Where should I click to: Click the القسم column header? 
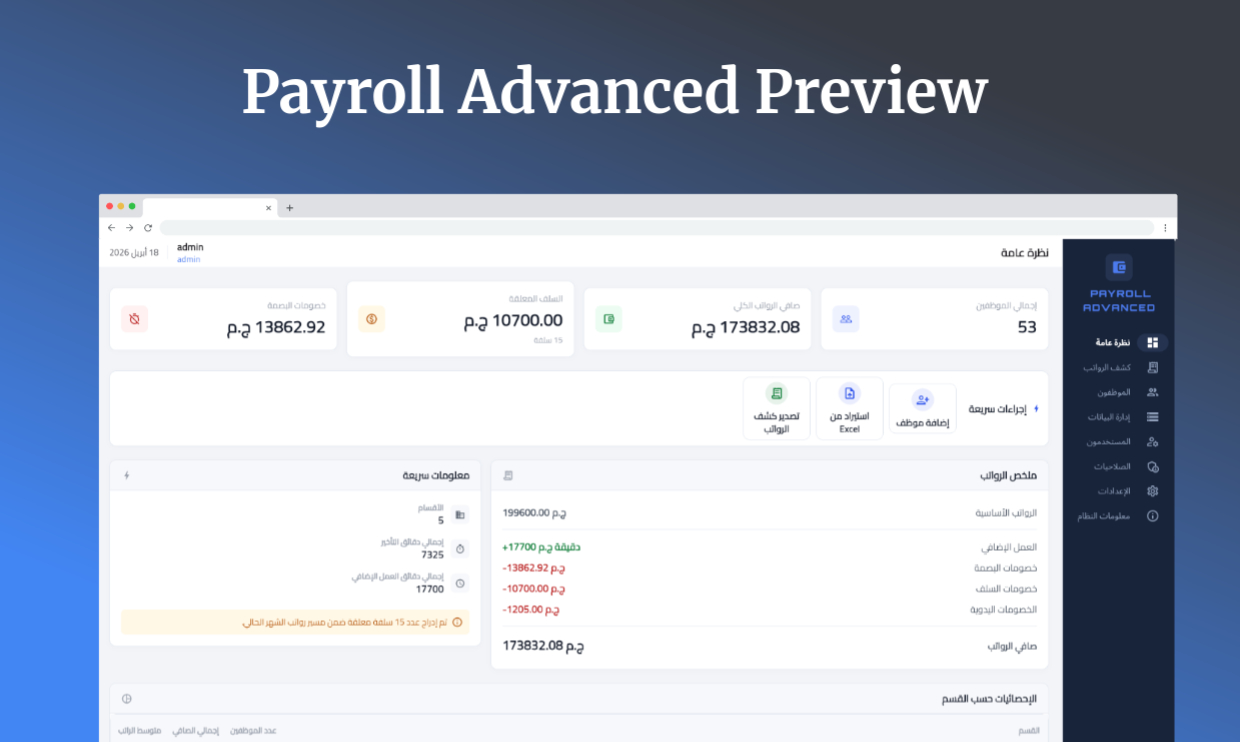pos(1029,731)
